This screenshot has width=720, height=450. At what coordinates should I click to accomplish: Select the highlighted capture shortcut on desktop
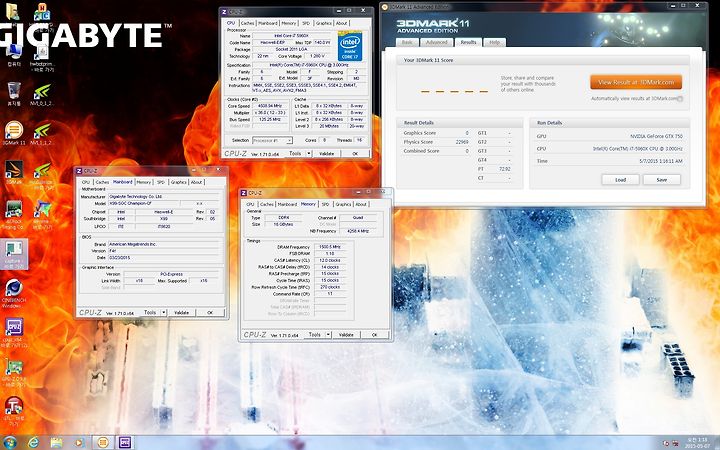point(14,254)
